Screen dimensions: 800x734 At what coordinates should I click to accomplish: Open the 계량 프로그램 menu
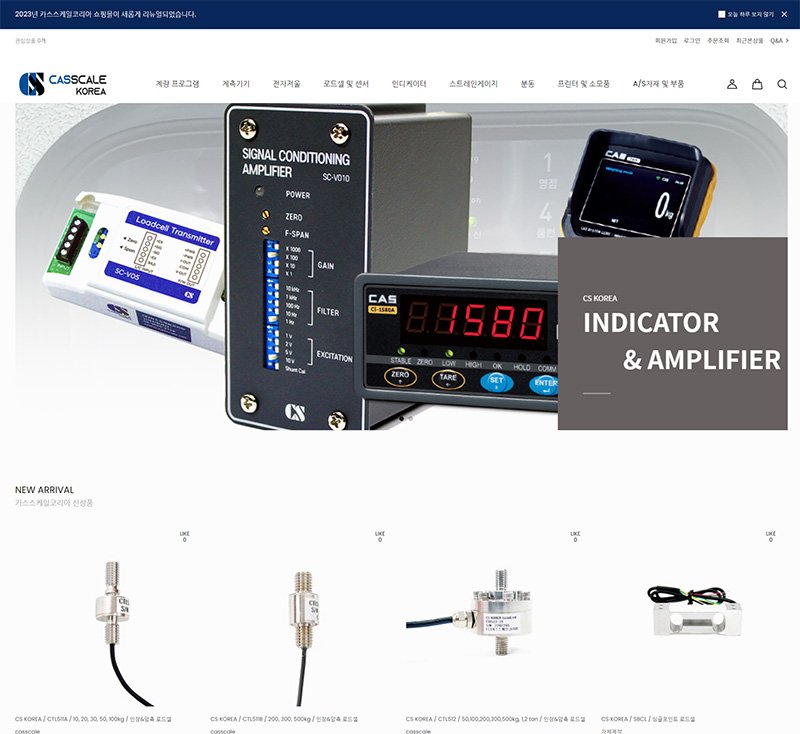click(177, 84)
